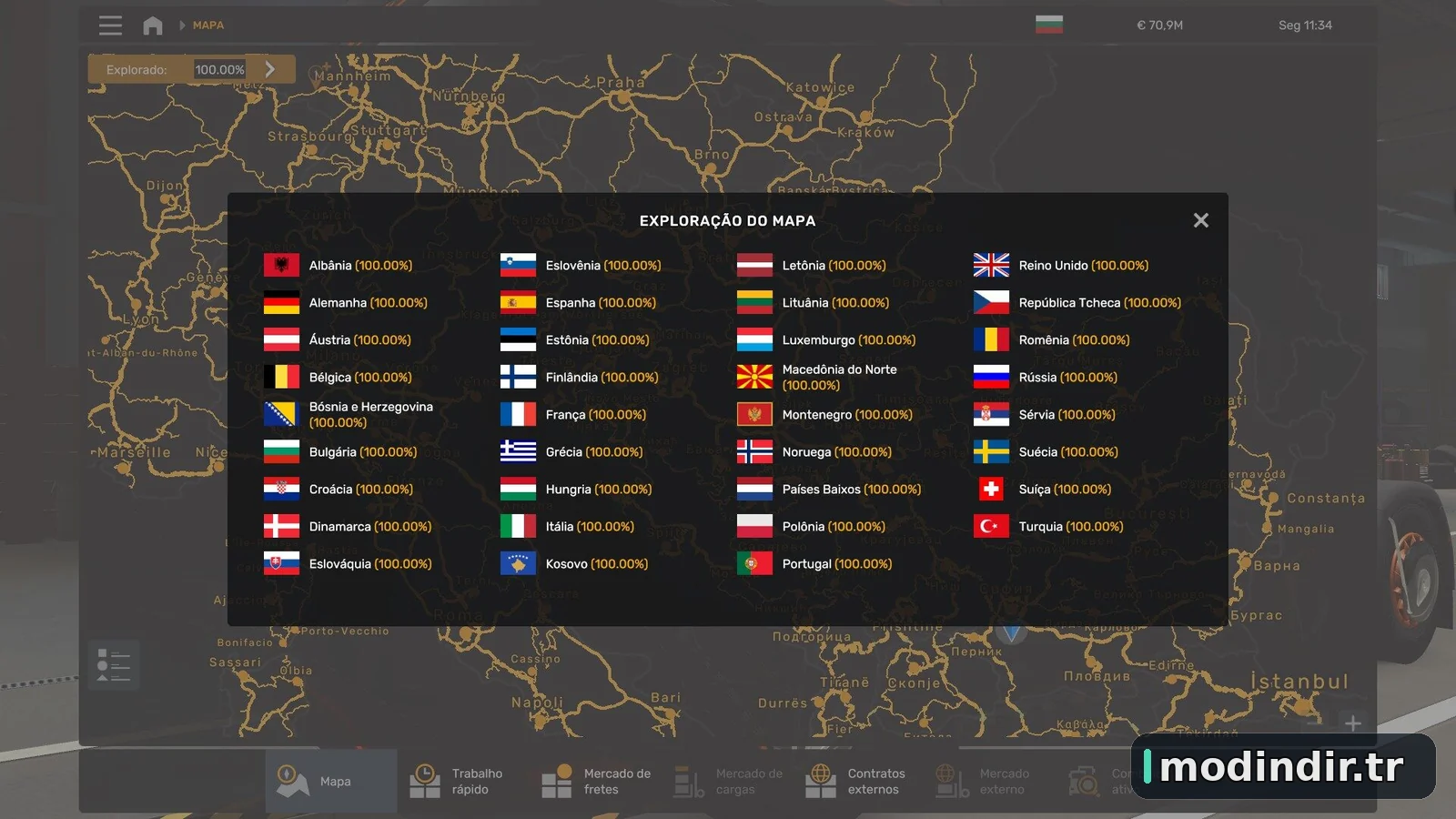Viewport: 1456px width, 819px height.
Task: Click the República Tcheca flag icon
Action: (991, 302)
